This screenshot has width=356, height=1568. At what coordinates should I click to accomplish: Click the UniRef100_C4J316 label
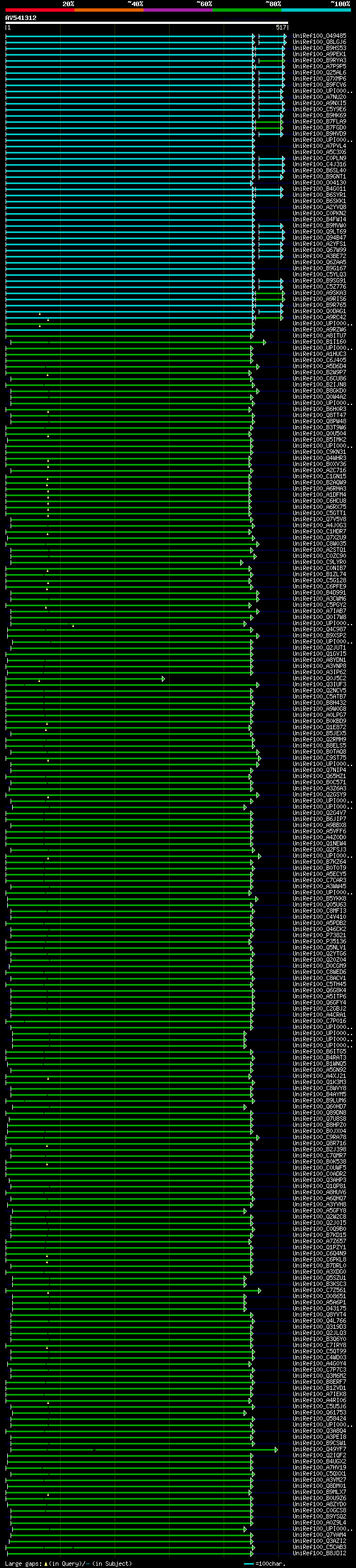click(x=319, y=164)
